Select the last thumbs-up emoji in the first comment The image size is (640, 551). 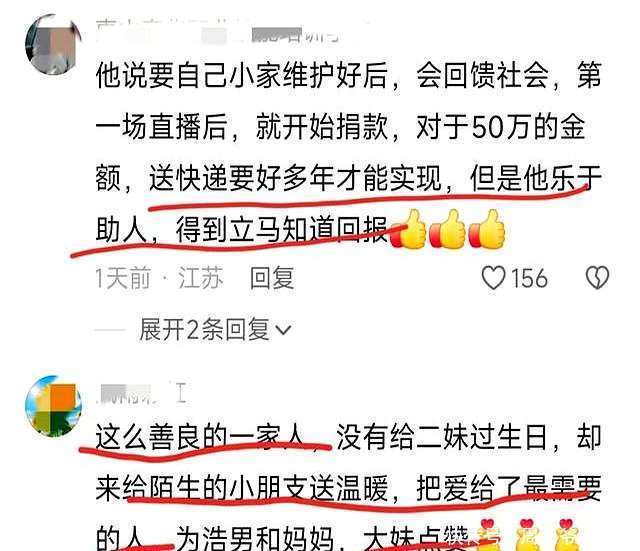(487, 229)
